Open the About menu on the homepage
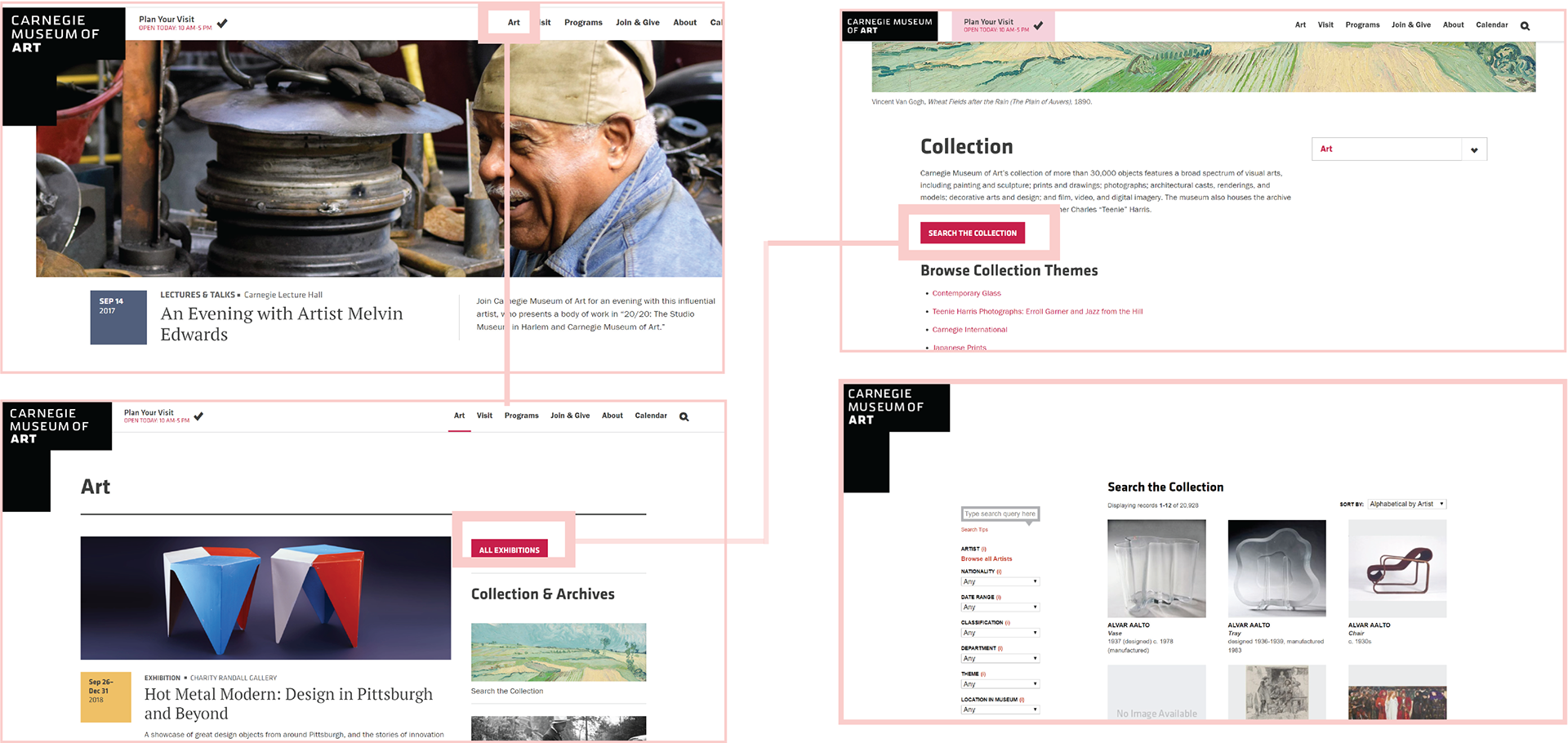1568x743 pixels. (x=684, y=23)
